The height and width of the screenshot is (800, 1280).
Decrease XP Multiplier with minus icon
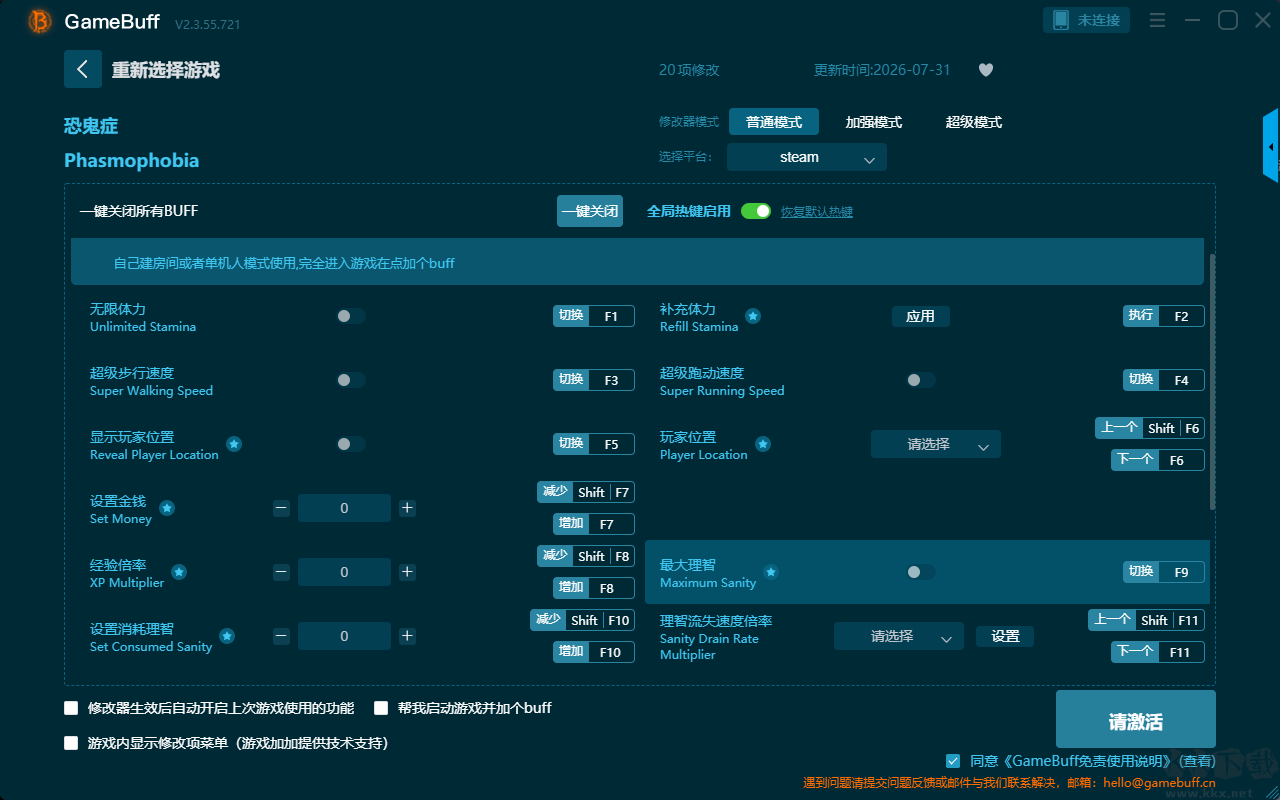pyautogui.click(x=281, y=572)
